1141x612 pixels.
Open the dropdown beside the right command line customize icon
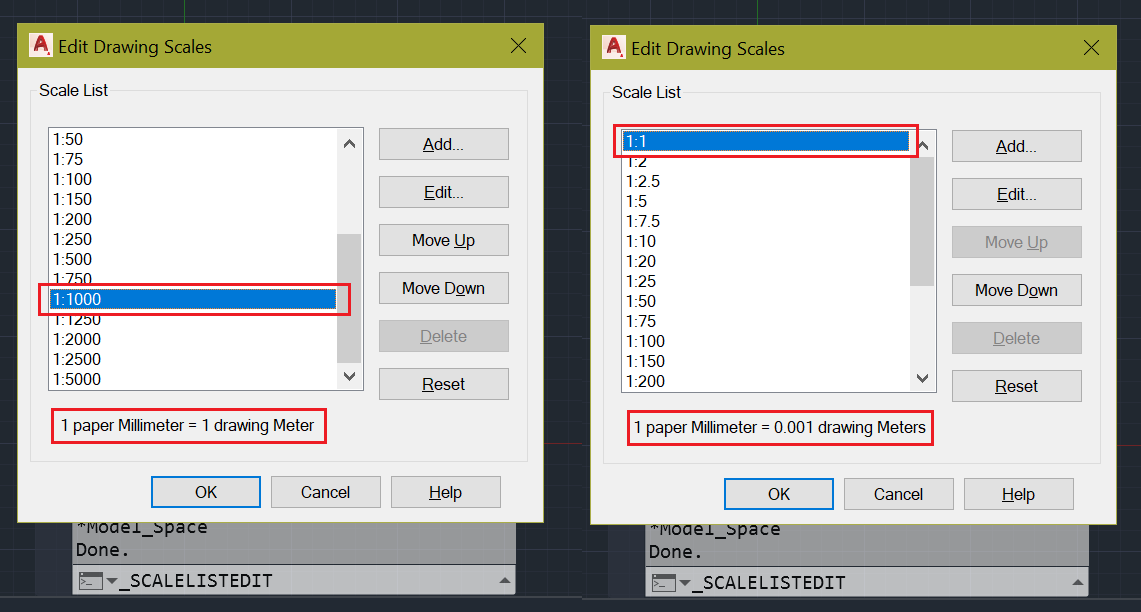point(685,580)
